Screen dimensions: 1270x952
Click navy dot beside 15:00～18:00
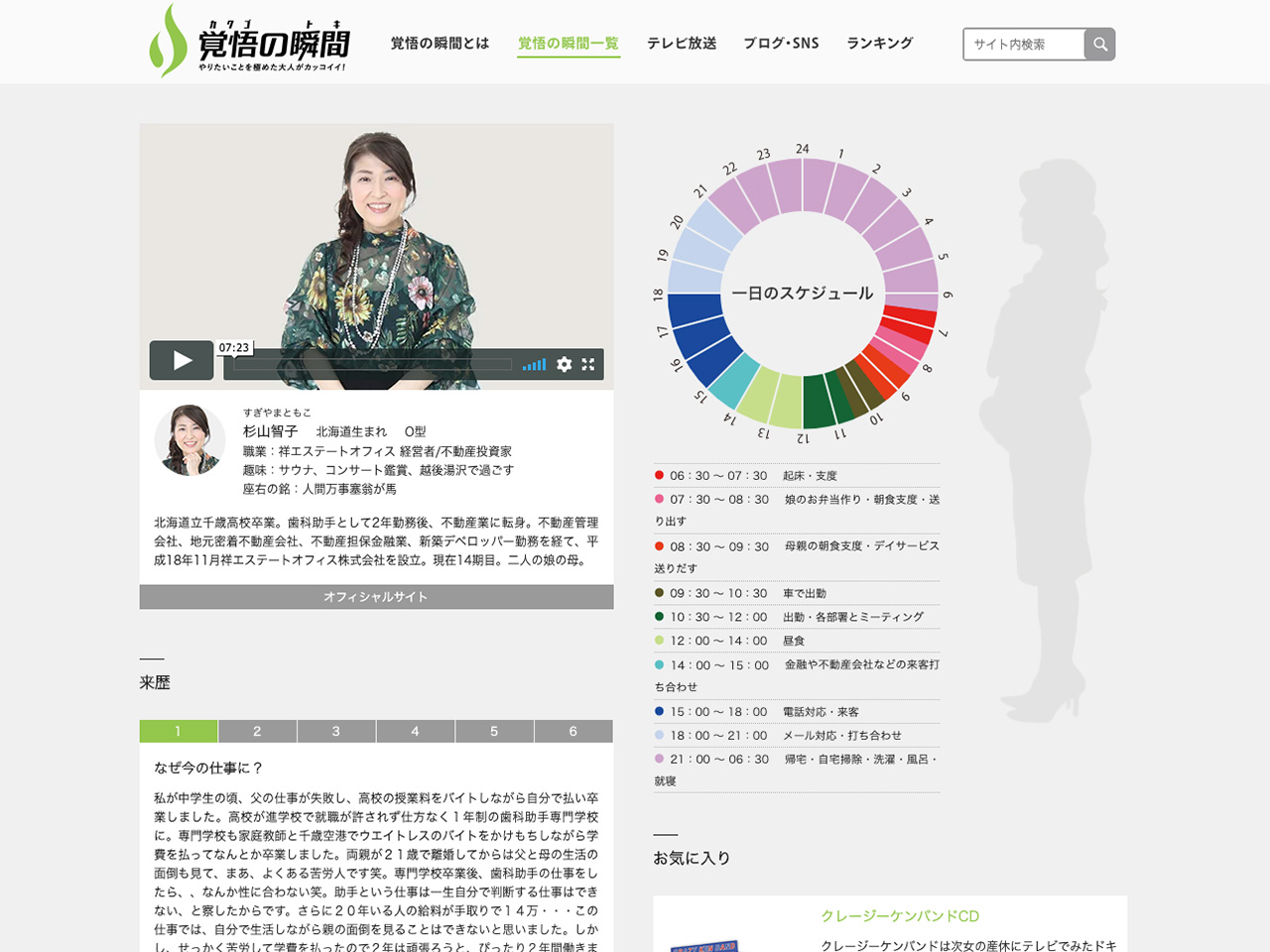click(x=659, y=711)
